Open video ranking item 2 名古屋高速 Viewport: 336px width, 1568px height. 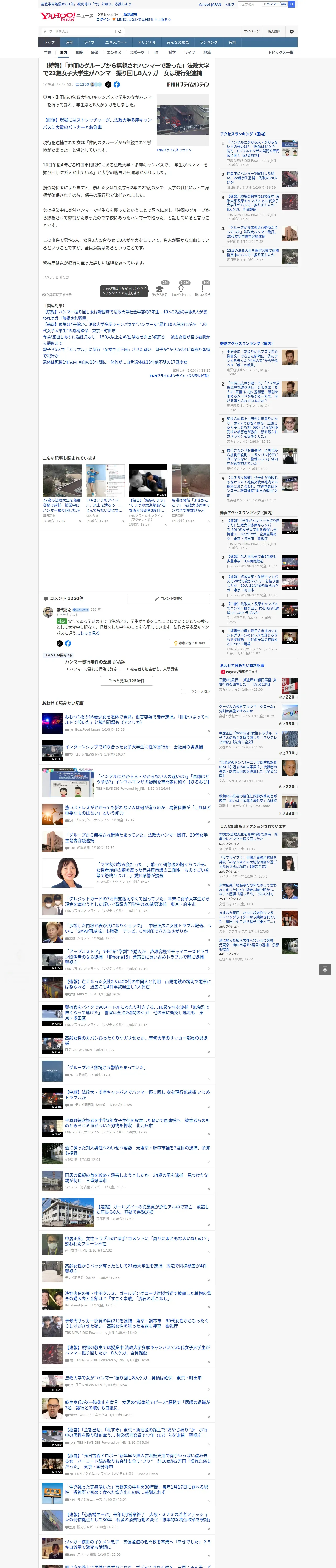coord(252,558)
